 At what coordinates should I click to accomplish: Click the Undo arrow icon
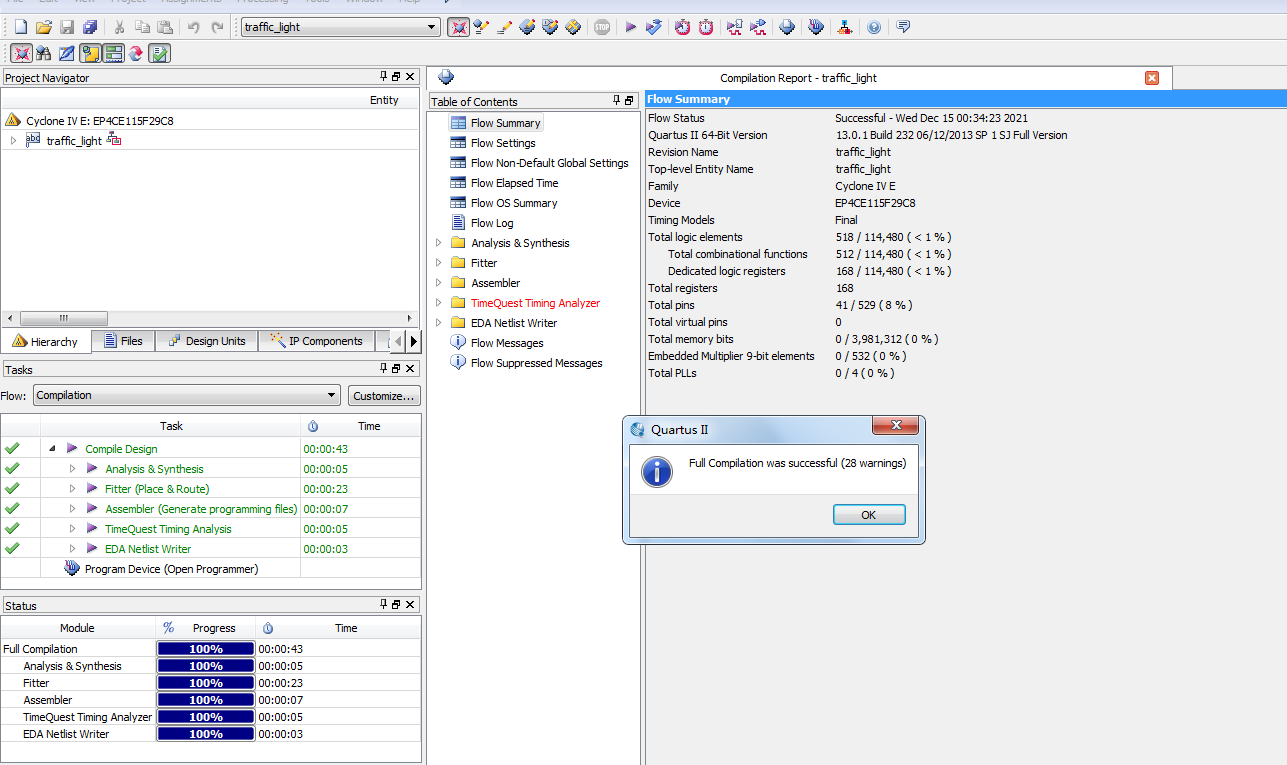[194, 27]
